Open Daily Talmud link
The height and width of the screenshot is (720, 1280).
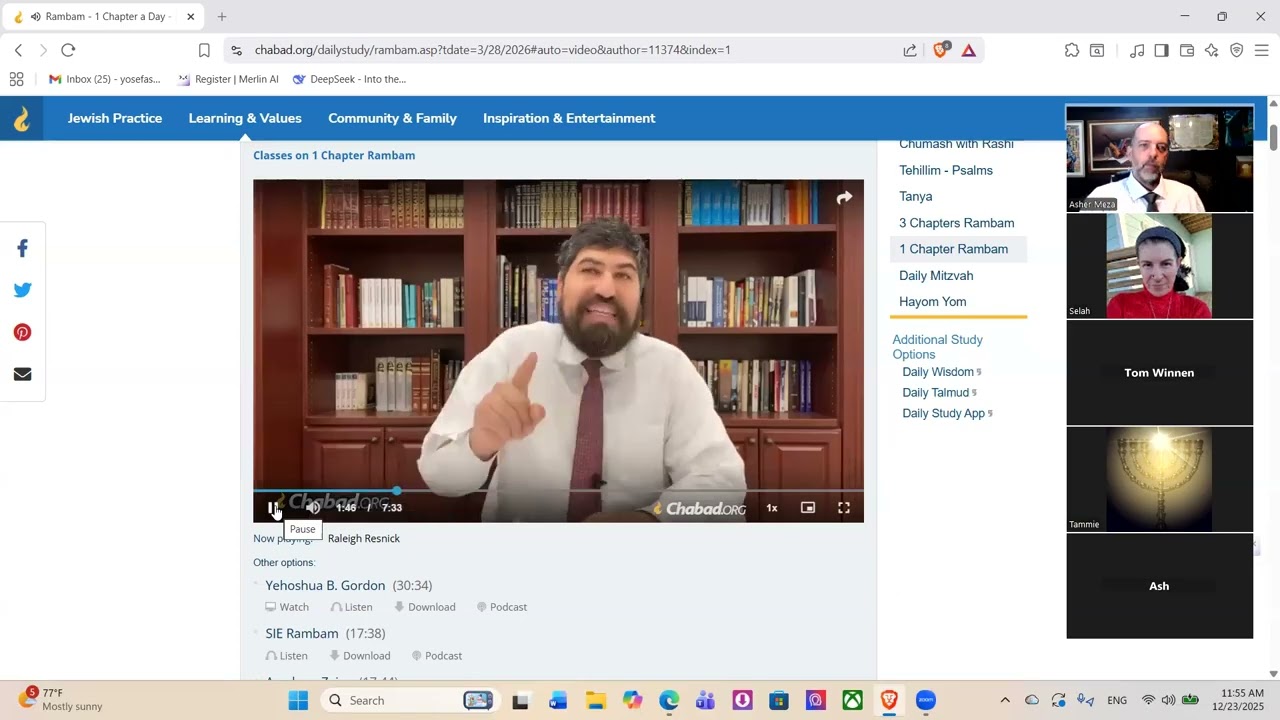pos(936,393)
